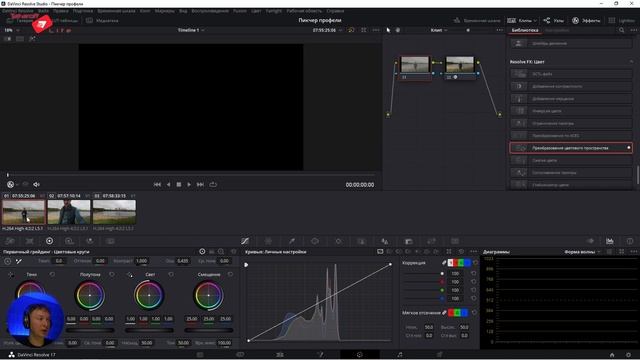Reset the Смещение color wheel
This screenshot has width=640, height=360.
pos(230,274)
